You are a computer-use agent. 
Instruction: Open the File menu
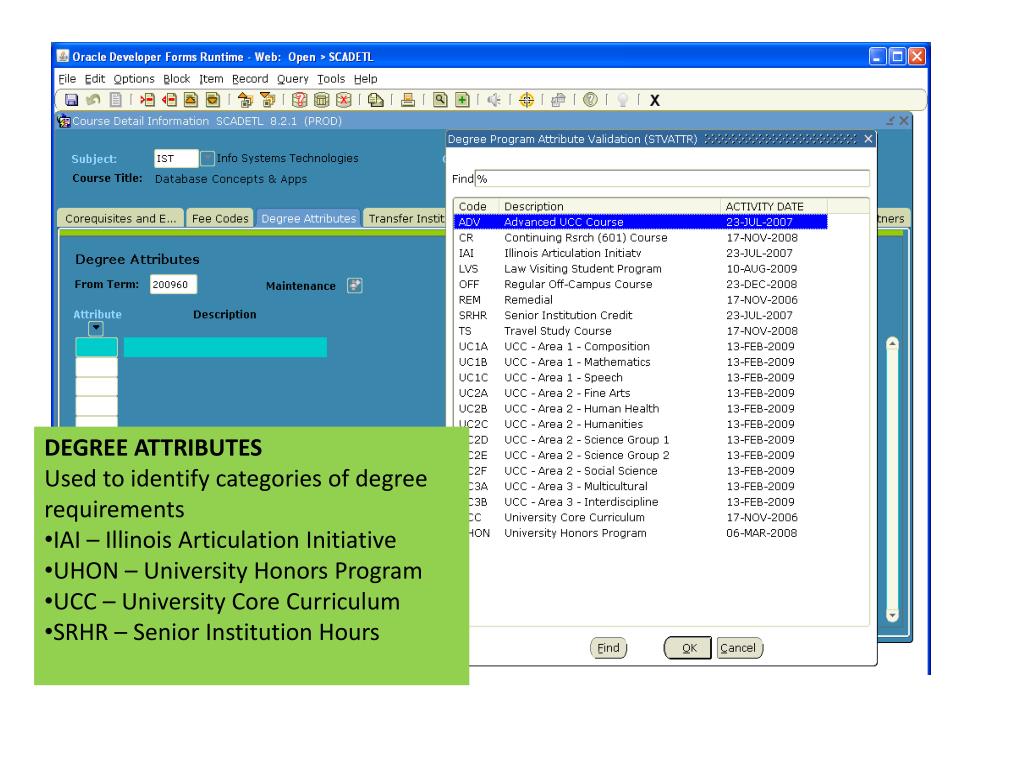(67, 79)
